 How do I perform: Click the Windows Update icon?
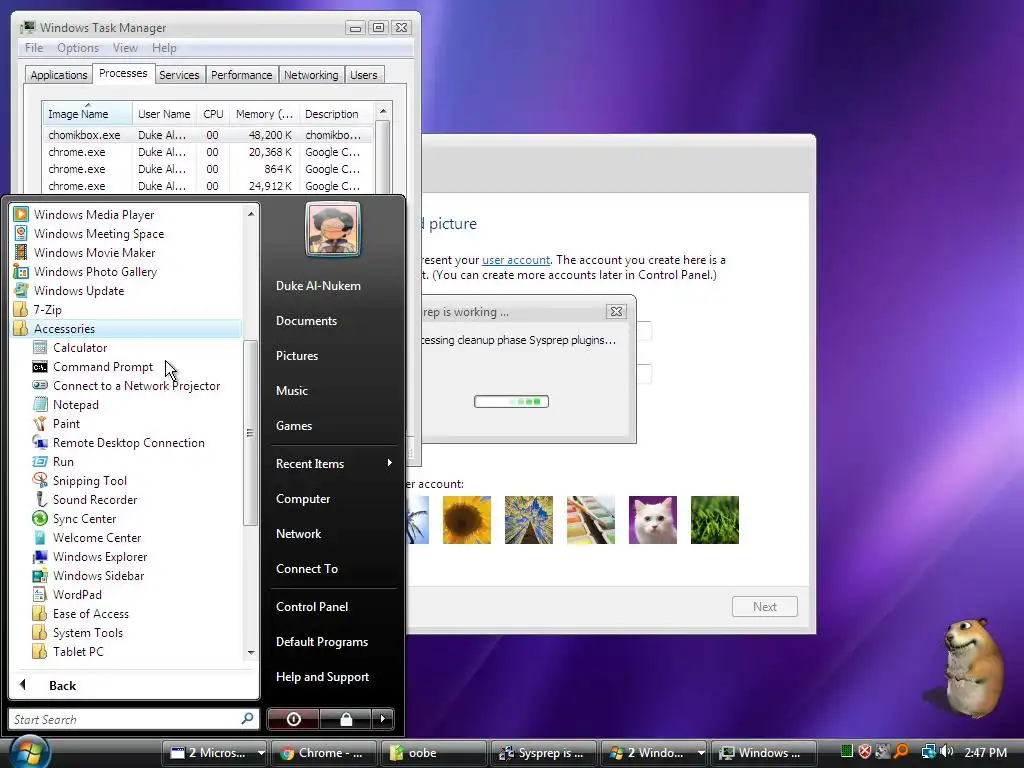[21, 290]
